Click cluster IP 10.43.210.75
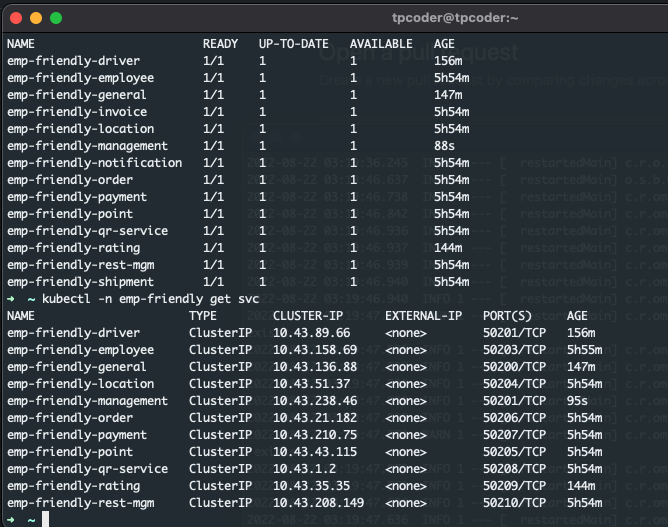This screenshot has width=668, height=527. [x=315, y=435]
